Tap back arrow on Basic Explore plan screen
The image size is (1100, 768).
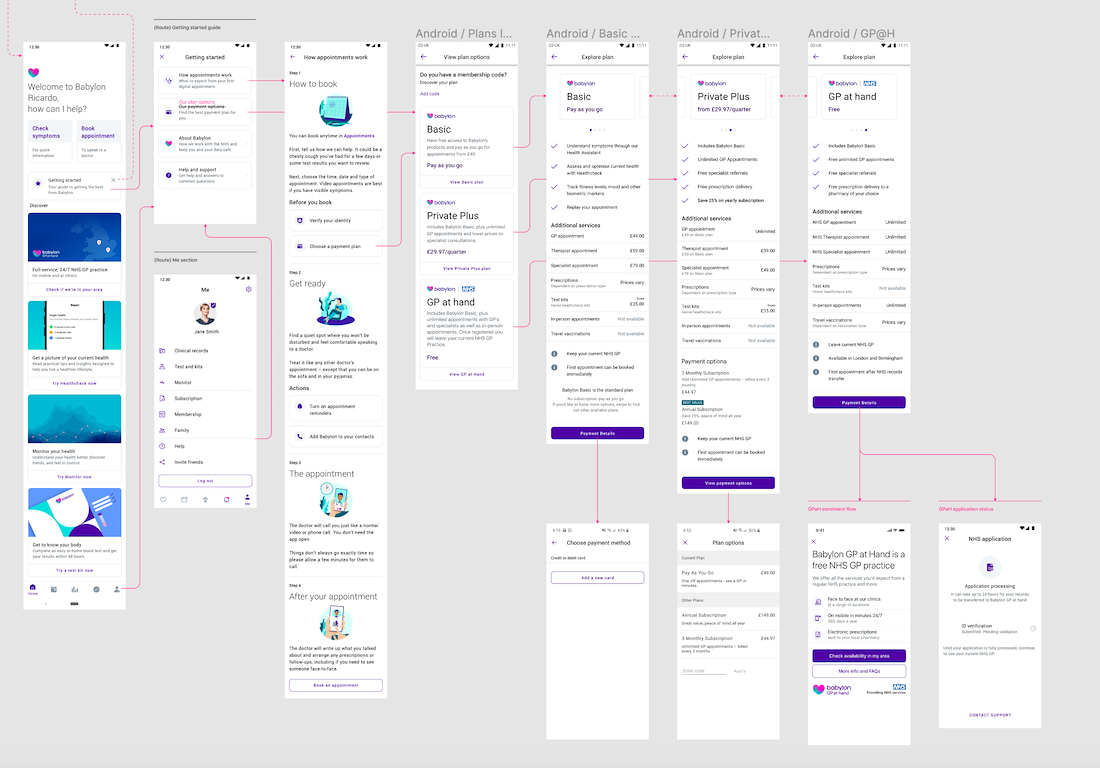[x=554, y=57]
